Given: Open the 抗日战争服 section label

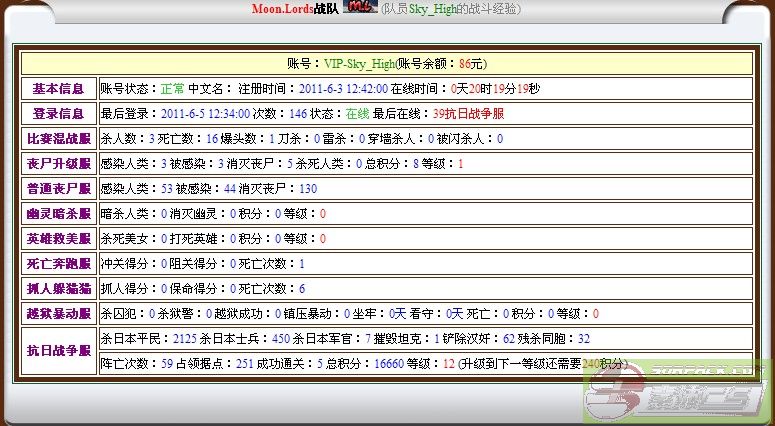Looking at the screenshot, I should (x=59, y=351).
